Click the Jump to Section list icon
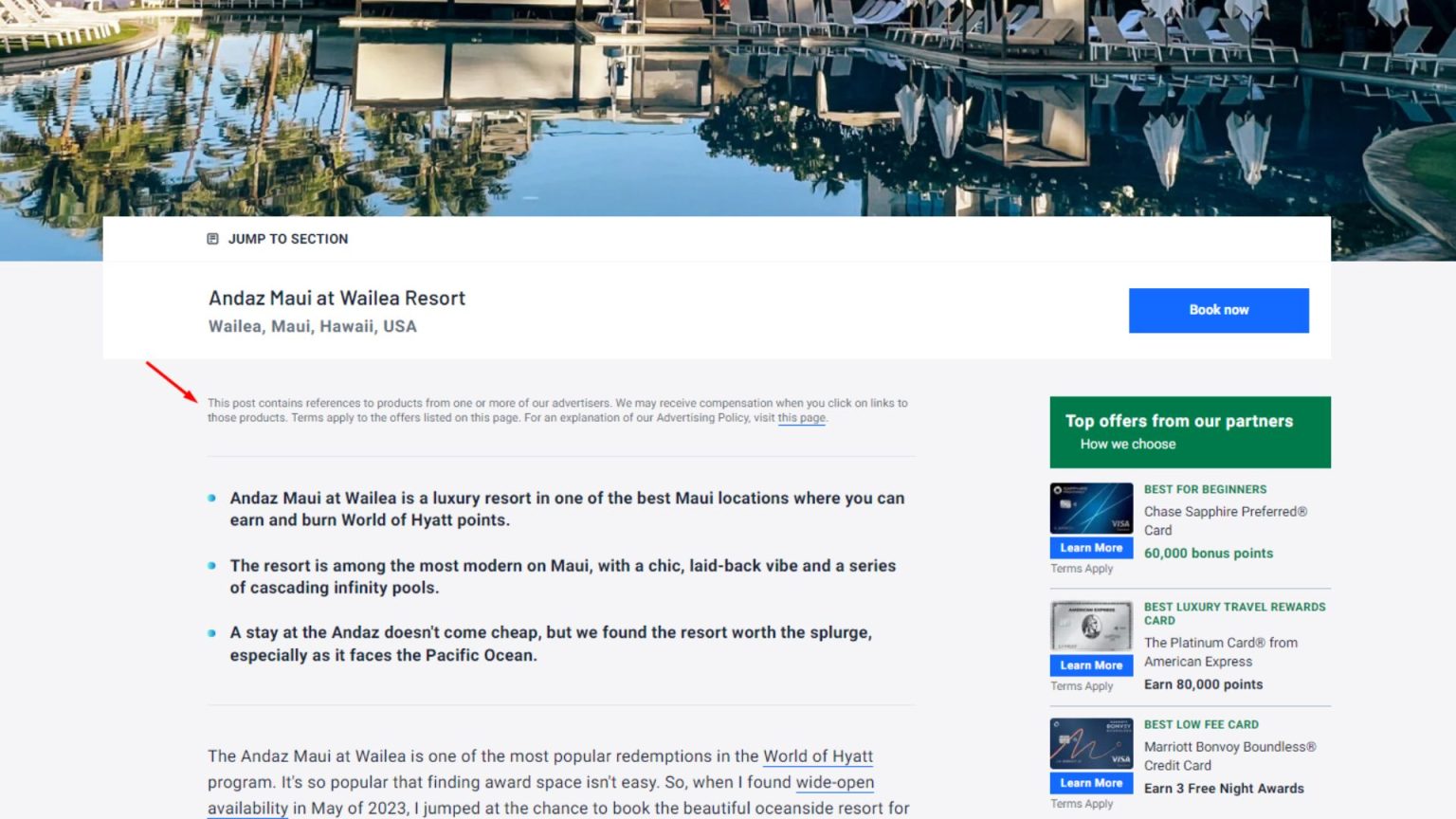This screenshot has height=819, width=1456. click(212, 239)
